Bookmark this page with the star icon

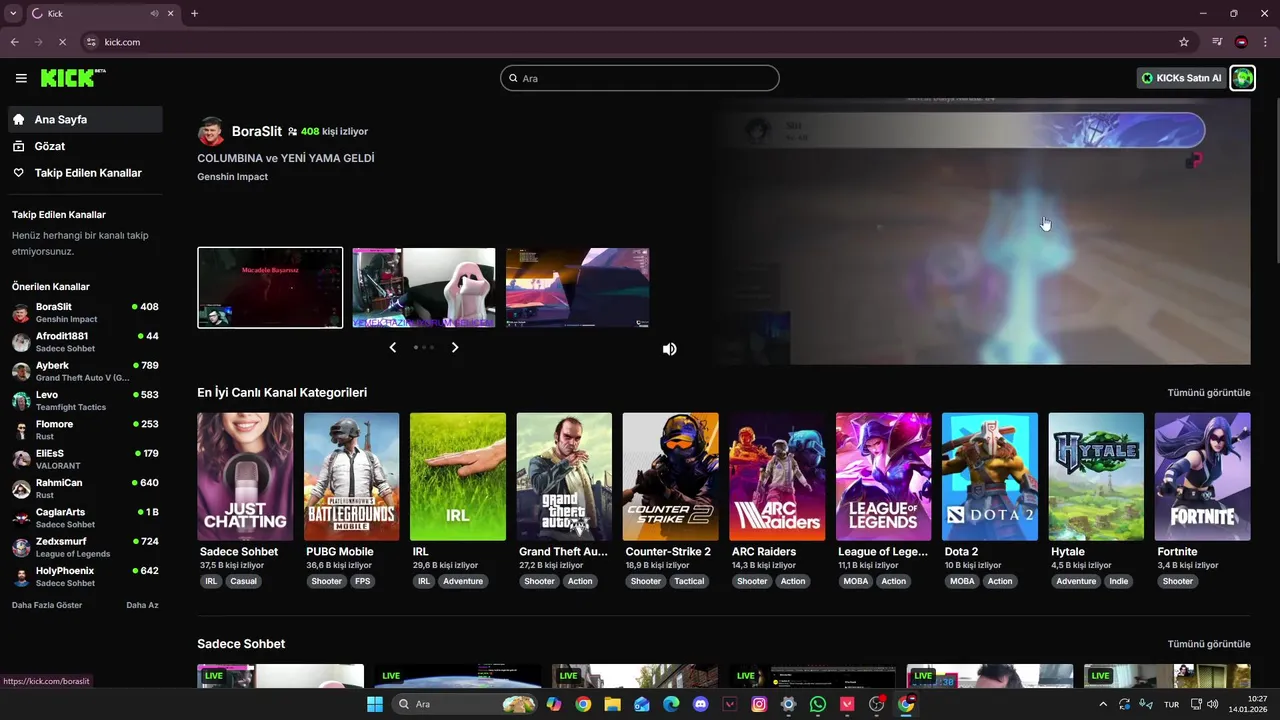pos(1184,42)
